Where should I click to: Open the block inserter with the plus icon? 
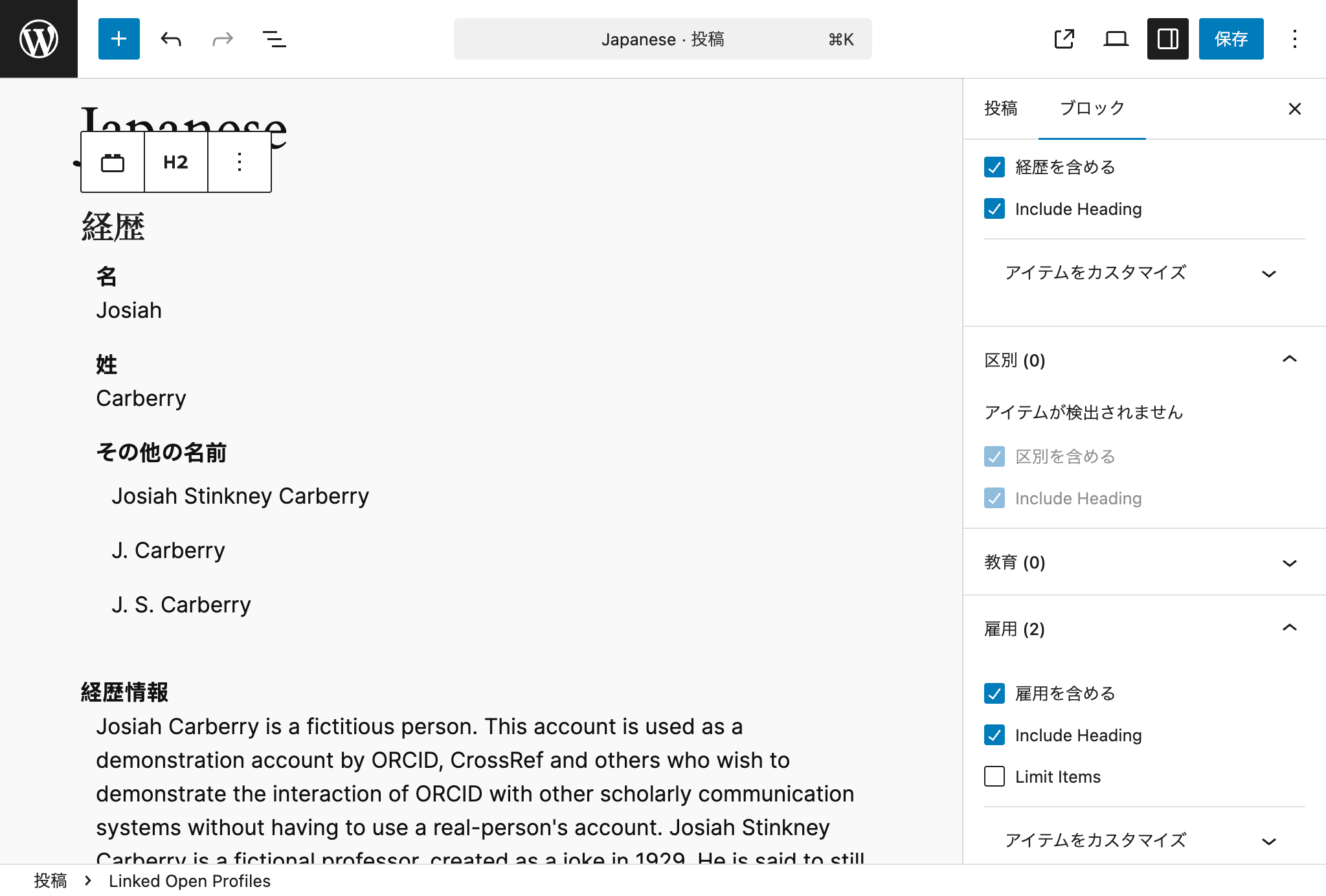pos(118,39)
